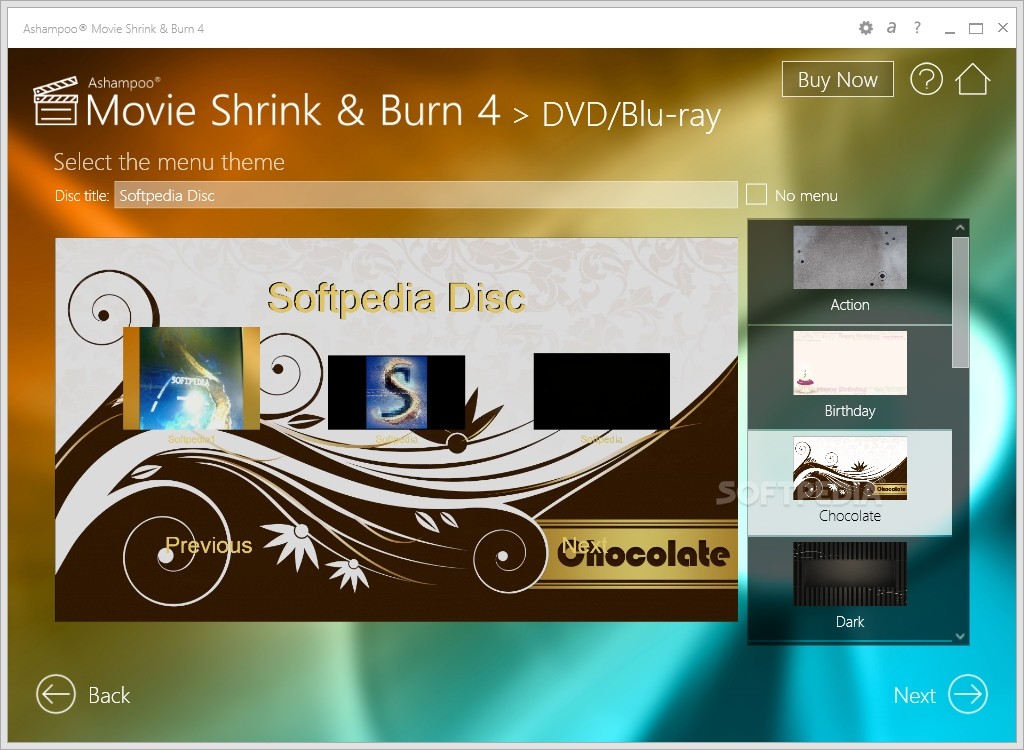Screen dimensions: 1024x750
Task: Select the Dark menu theme thumbnail
Action: 850,574
